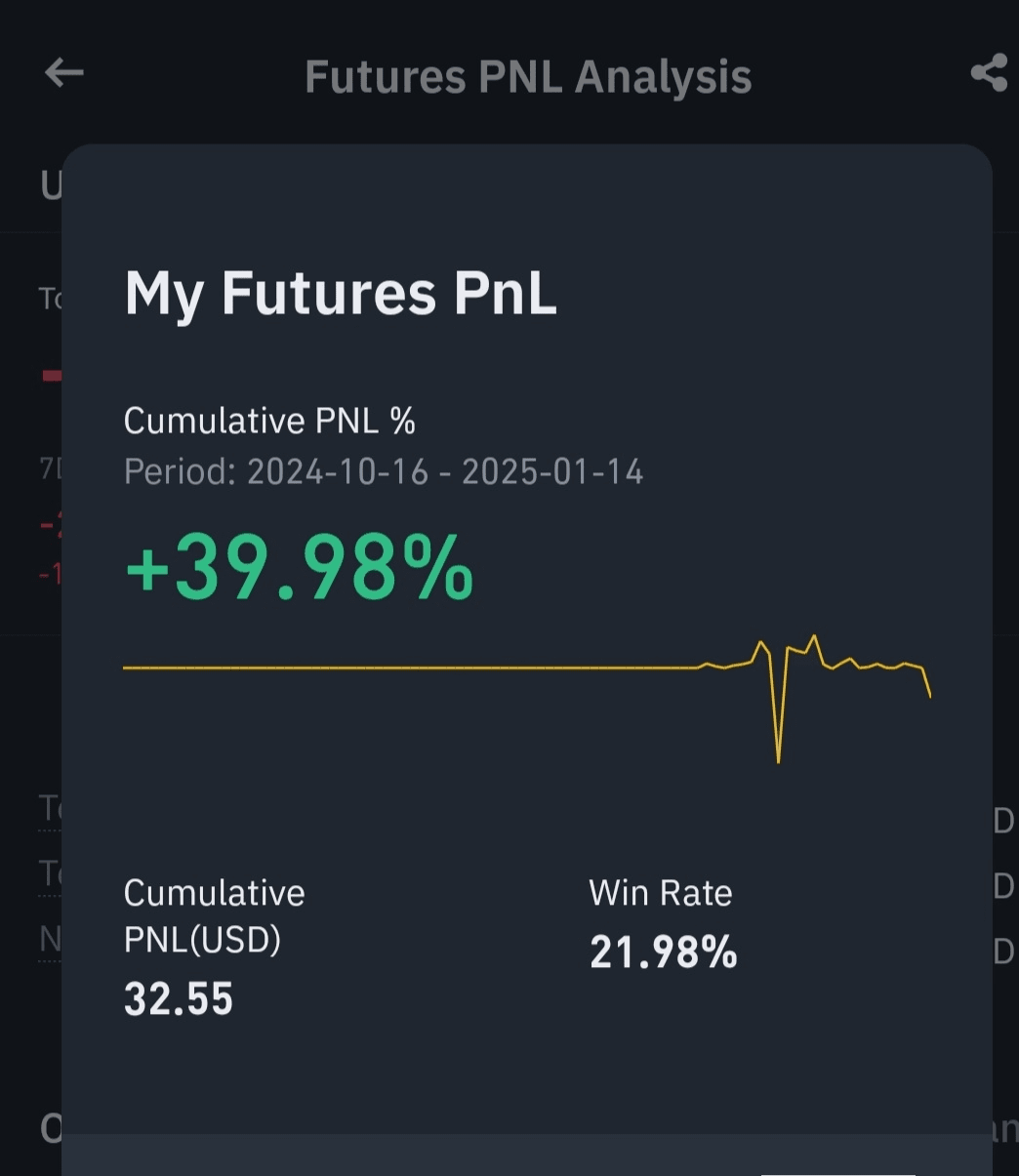The width and height of the screenshot is (1019, 1176).
Task: Click the highest peak on the PNL chart
Action: tap(814, 639)
